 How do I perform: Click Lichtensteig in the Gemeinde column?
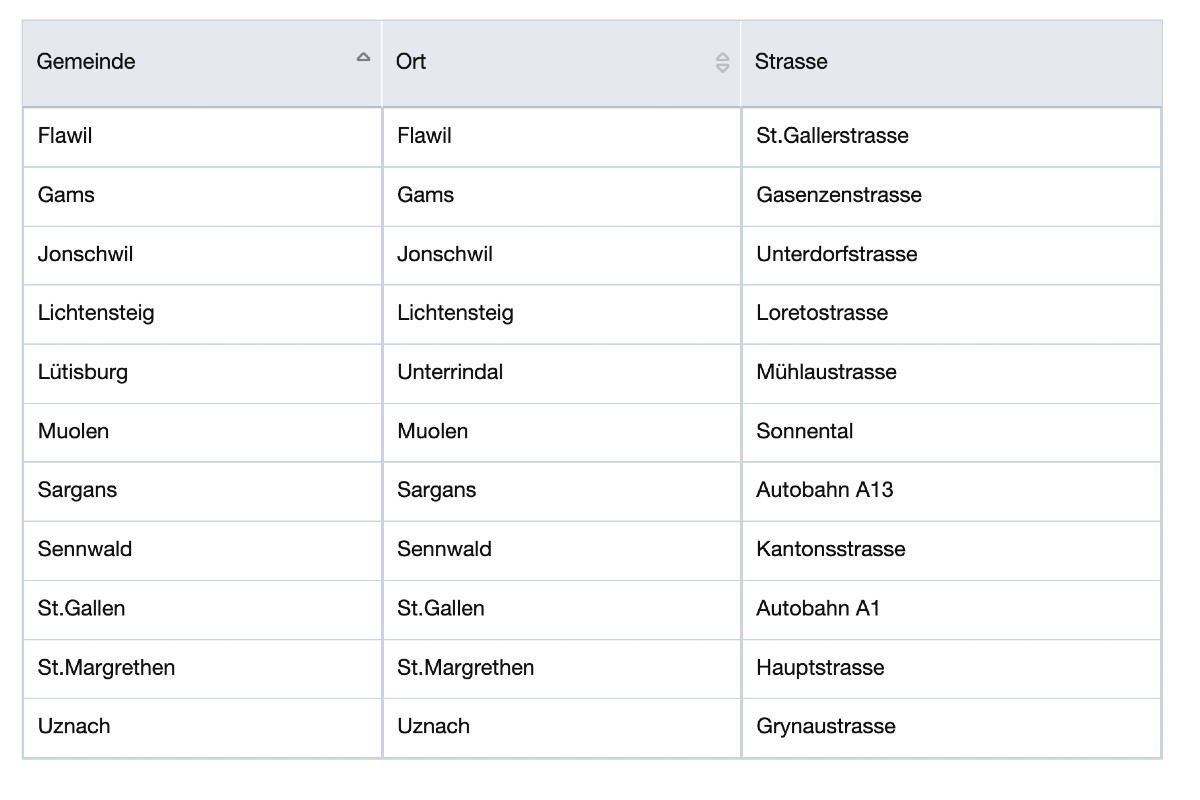point(96,313)
